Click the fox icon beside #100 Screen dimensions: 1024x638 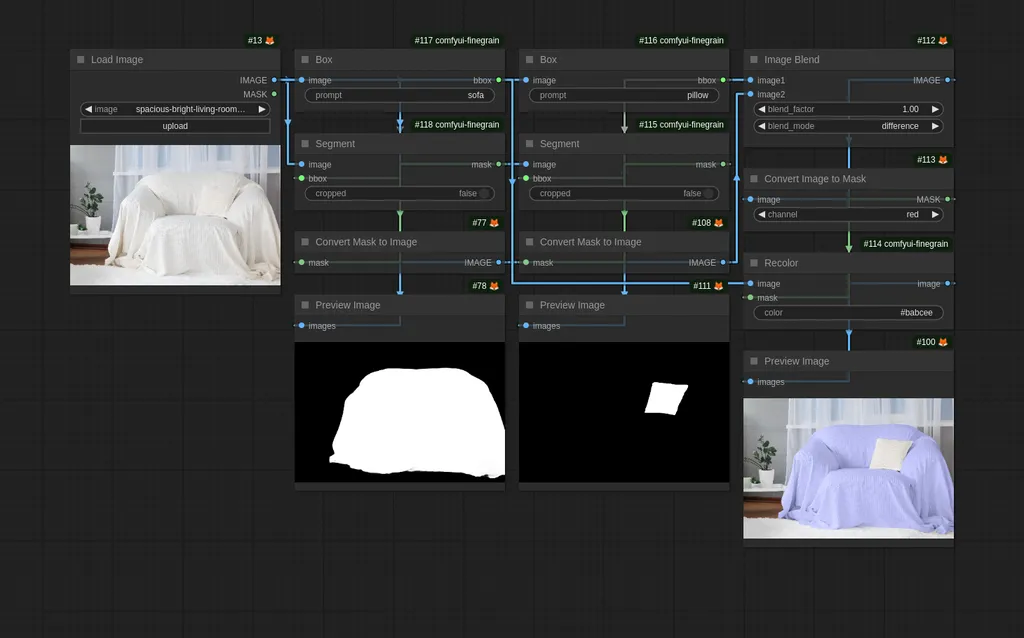(x=945, y=340)
